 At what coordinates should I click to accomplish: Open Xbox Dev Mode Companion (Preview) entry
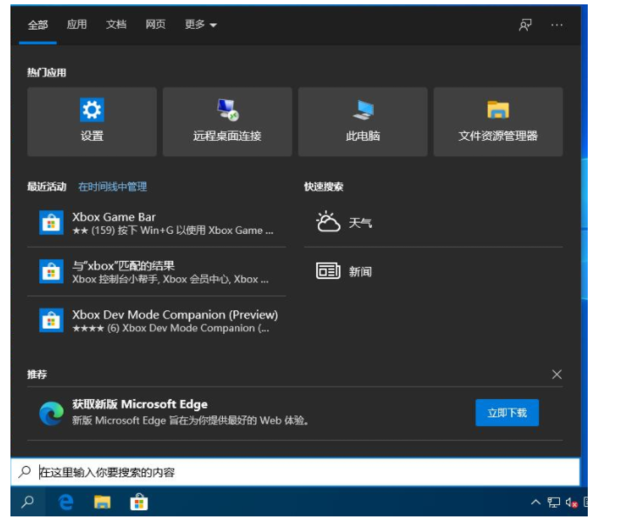tap(157, 320)
